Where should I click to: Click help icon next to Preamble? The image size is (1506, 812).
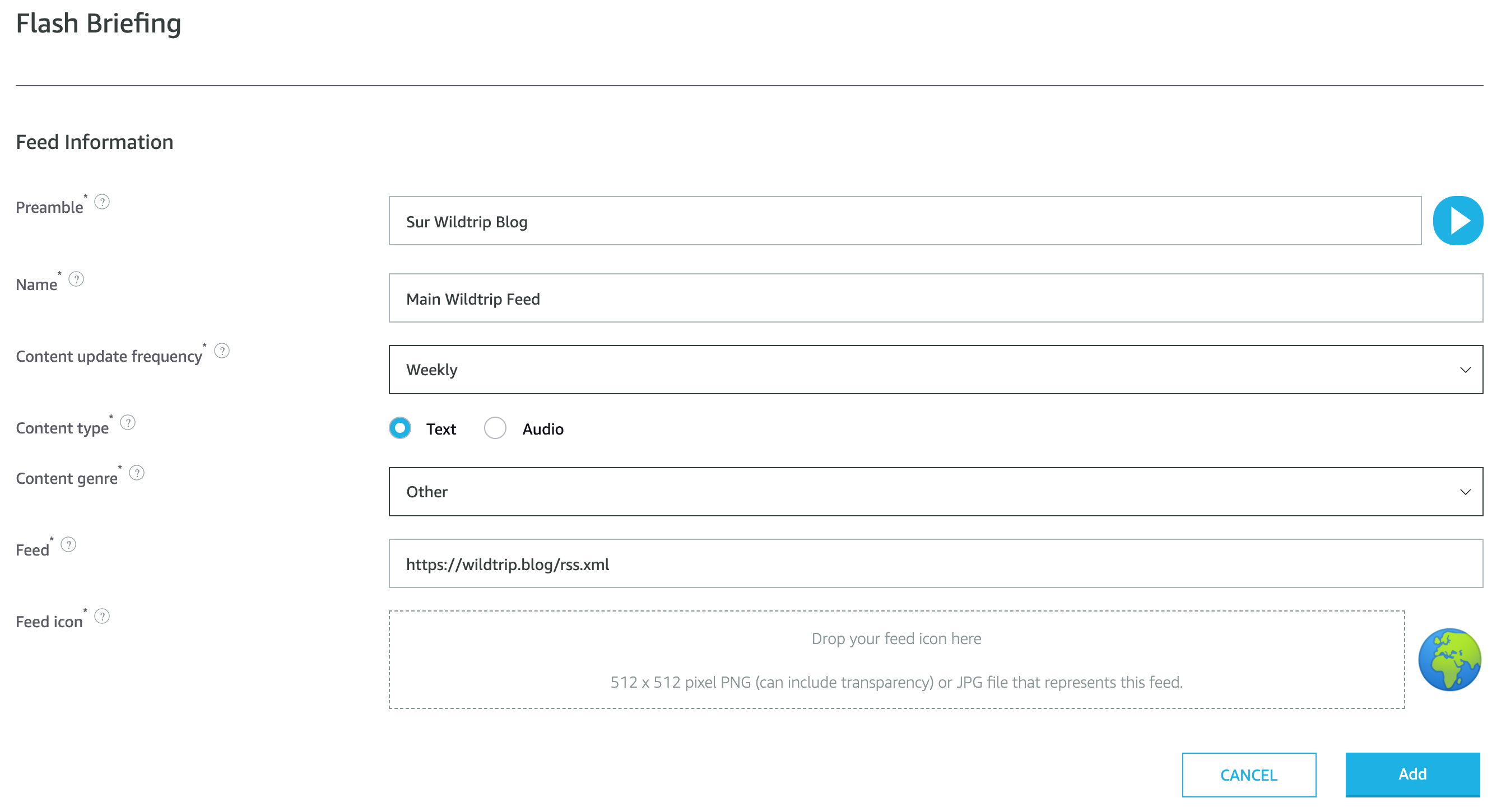point(102,202)
